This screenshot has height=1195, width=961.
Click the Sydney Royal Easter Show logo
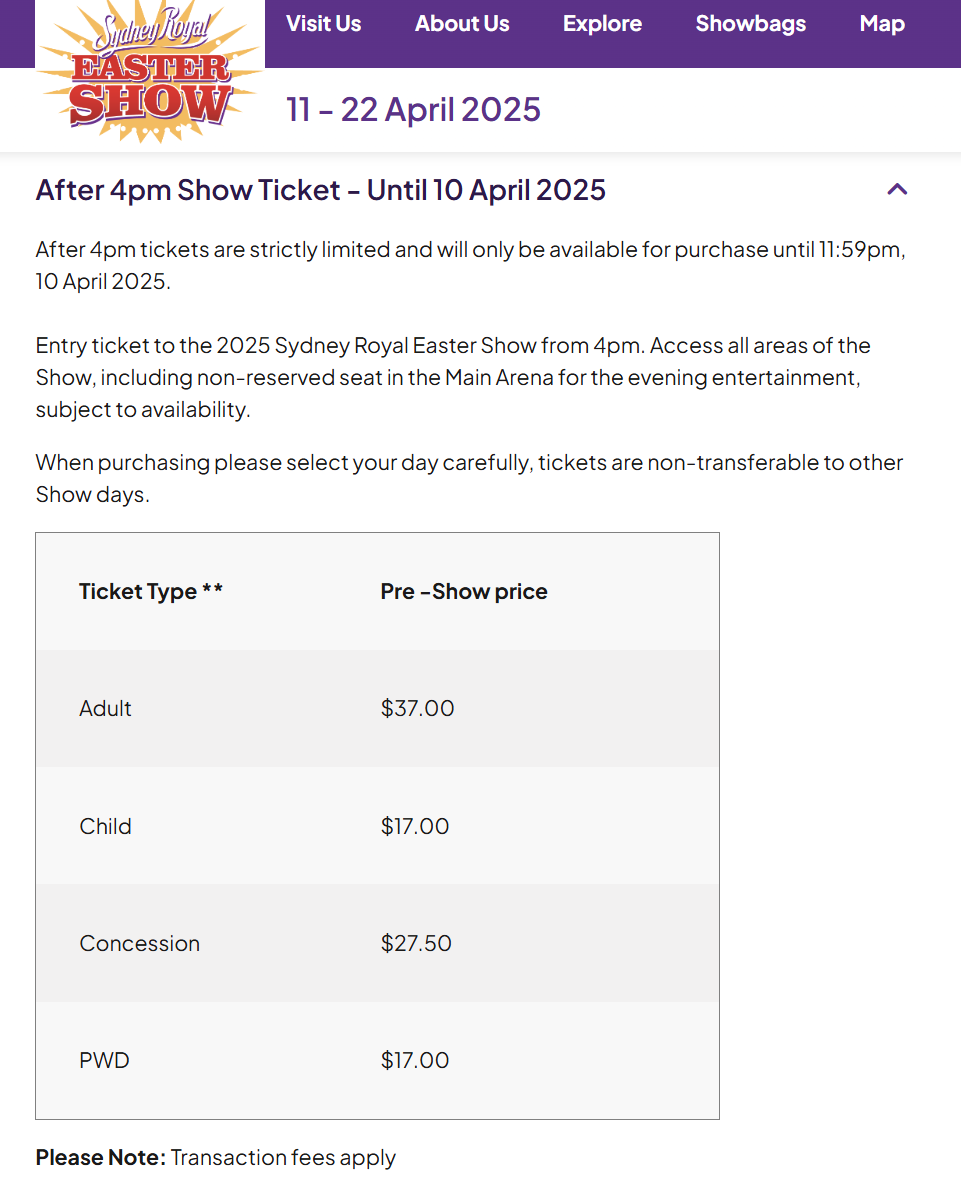pos(149,72)
